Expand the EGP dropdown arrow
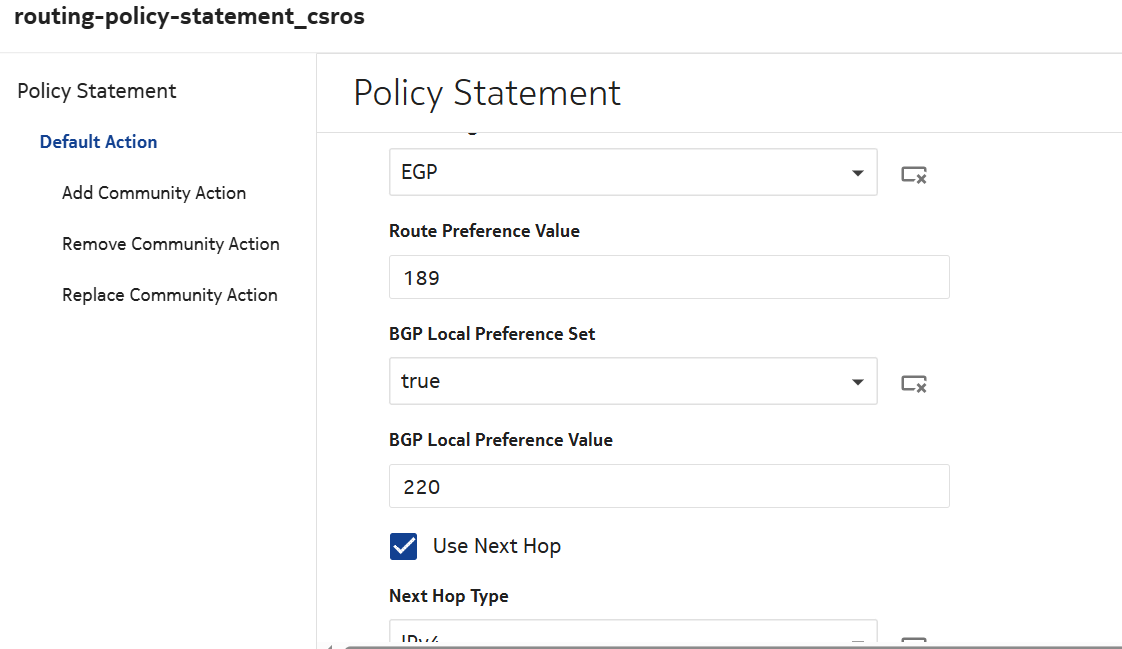The image size is (1122, 649). (857, 173)
